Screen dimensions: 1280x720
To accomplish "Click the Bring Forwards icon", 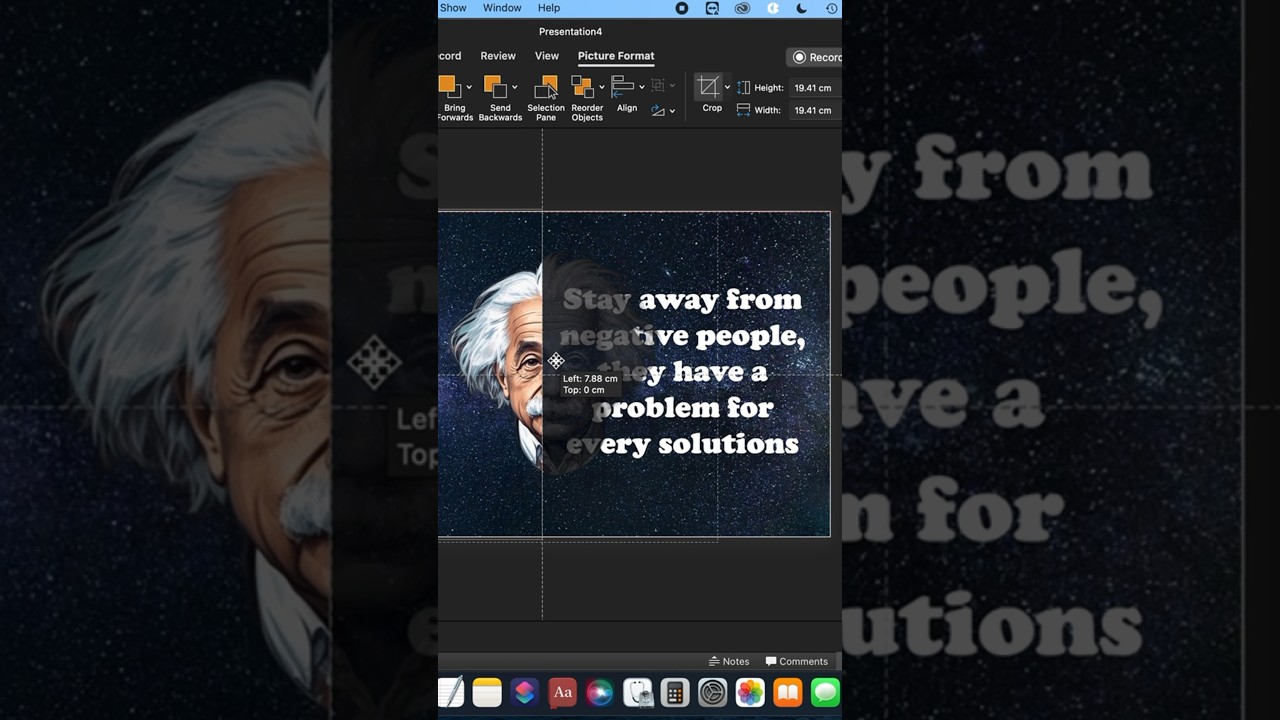I will 448,87.
